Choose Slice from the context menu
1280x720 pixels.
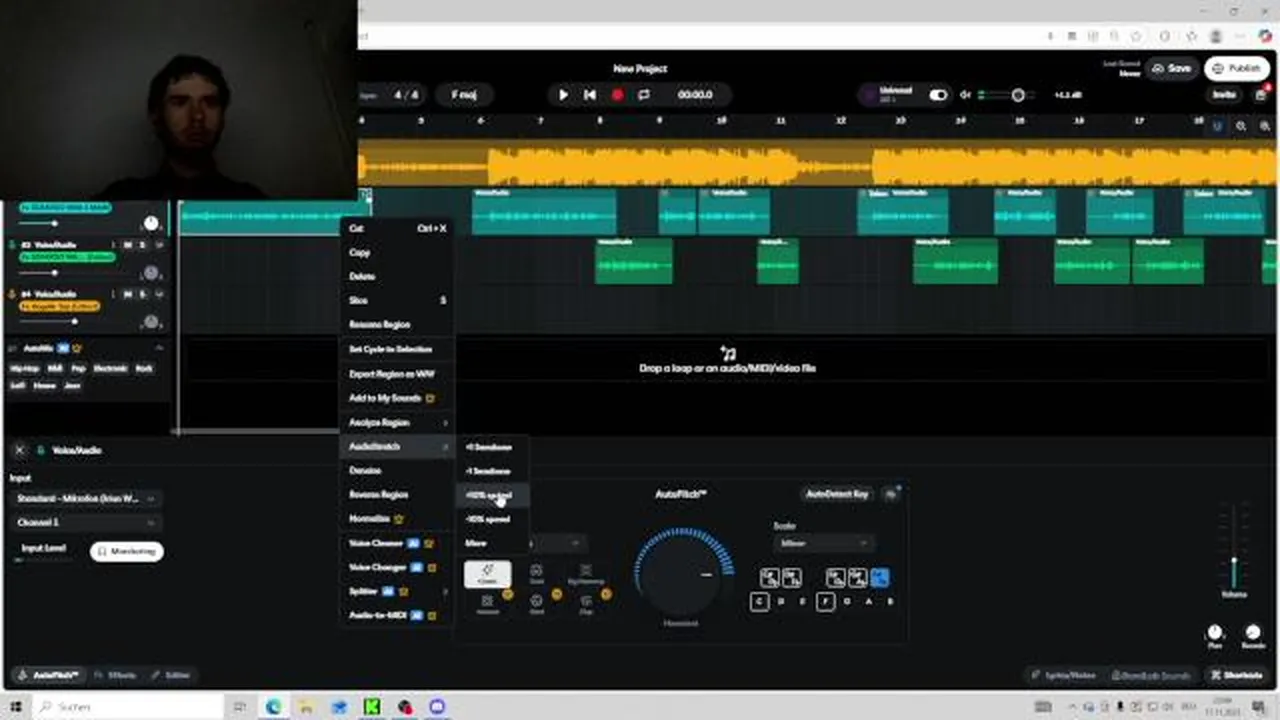click(x=396, y=300)
